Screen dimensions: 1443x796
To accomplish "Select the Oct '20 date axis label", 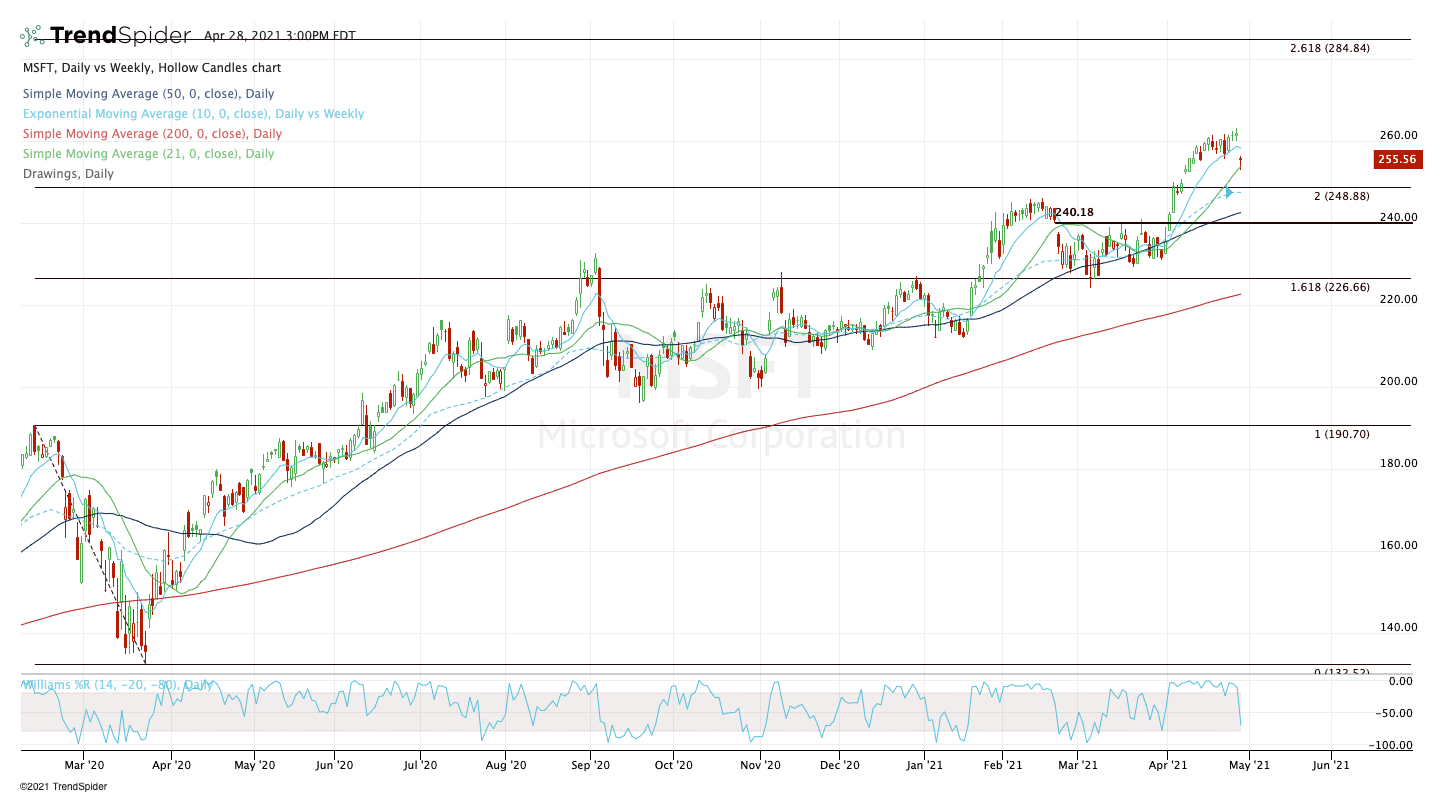I will click(674, 765).
